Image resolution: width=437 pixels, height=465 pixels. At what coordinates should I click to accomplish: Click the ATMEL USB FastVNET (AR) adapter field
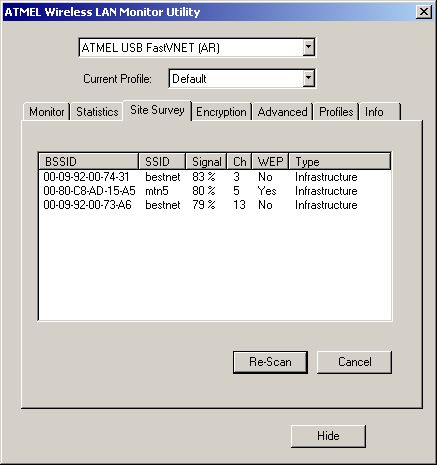197,48
